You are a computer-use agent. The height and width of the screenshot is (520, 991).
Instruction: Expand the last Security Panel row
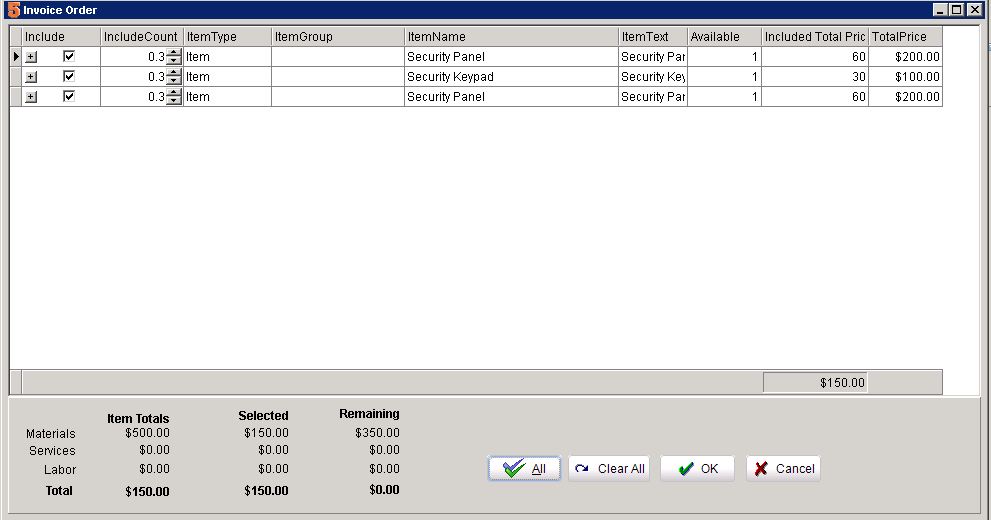(x=31, y=97)
